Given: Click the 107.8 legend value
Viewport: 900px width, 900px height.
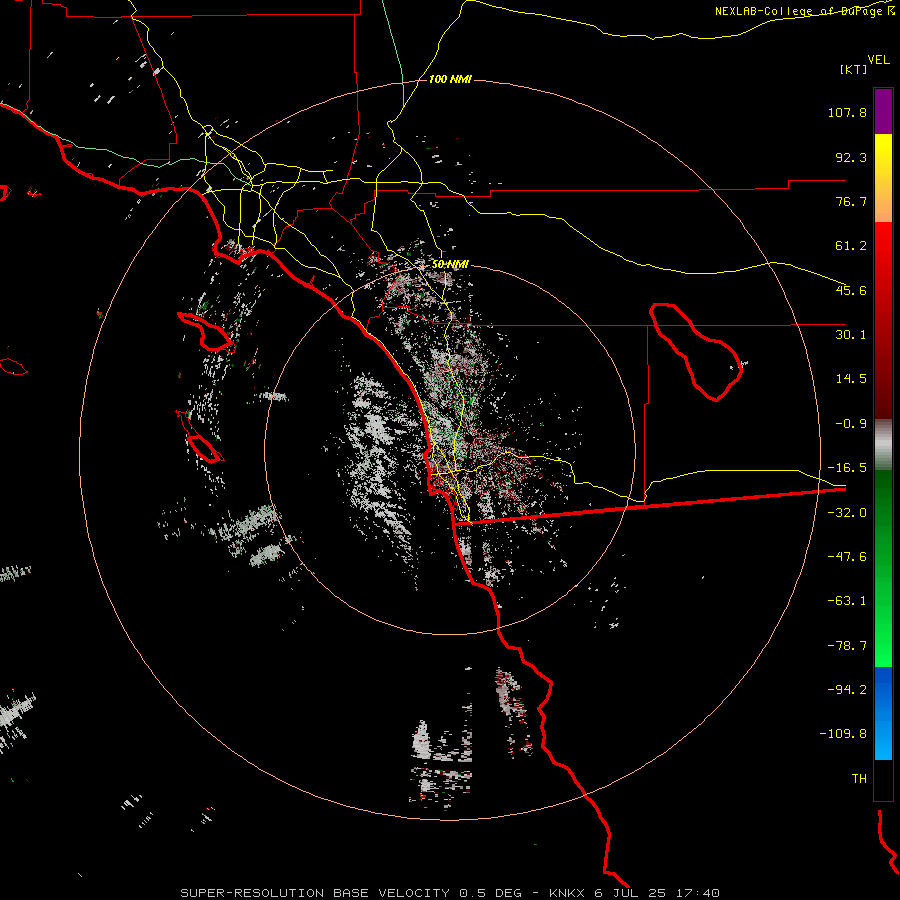Looking at the screenshot, I should click(x=847, y=112).
